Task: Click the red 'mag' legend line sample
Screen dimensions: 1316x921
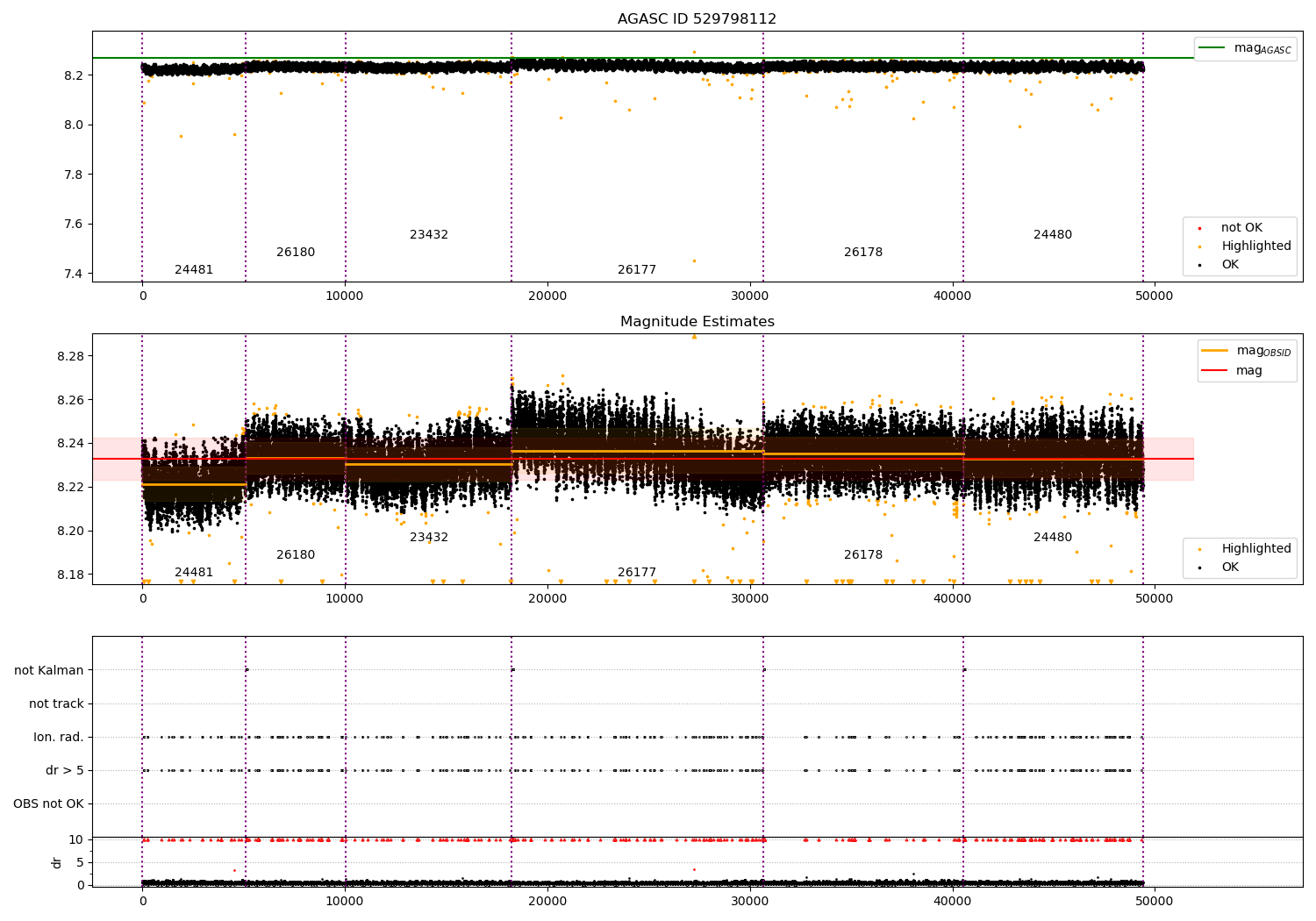Action: coord(1214,370)
